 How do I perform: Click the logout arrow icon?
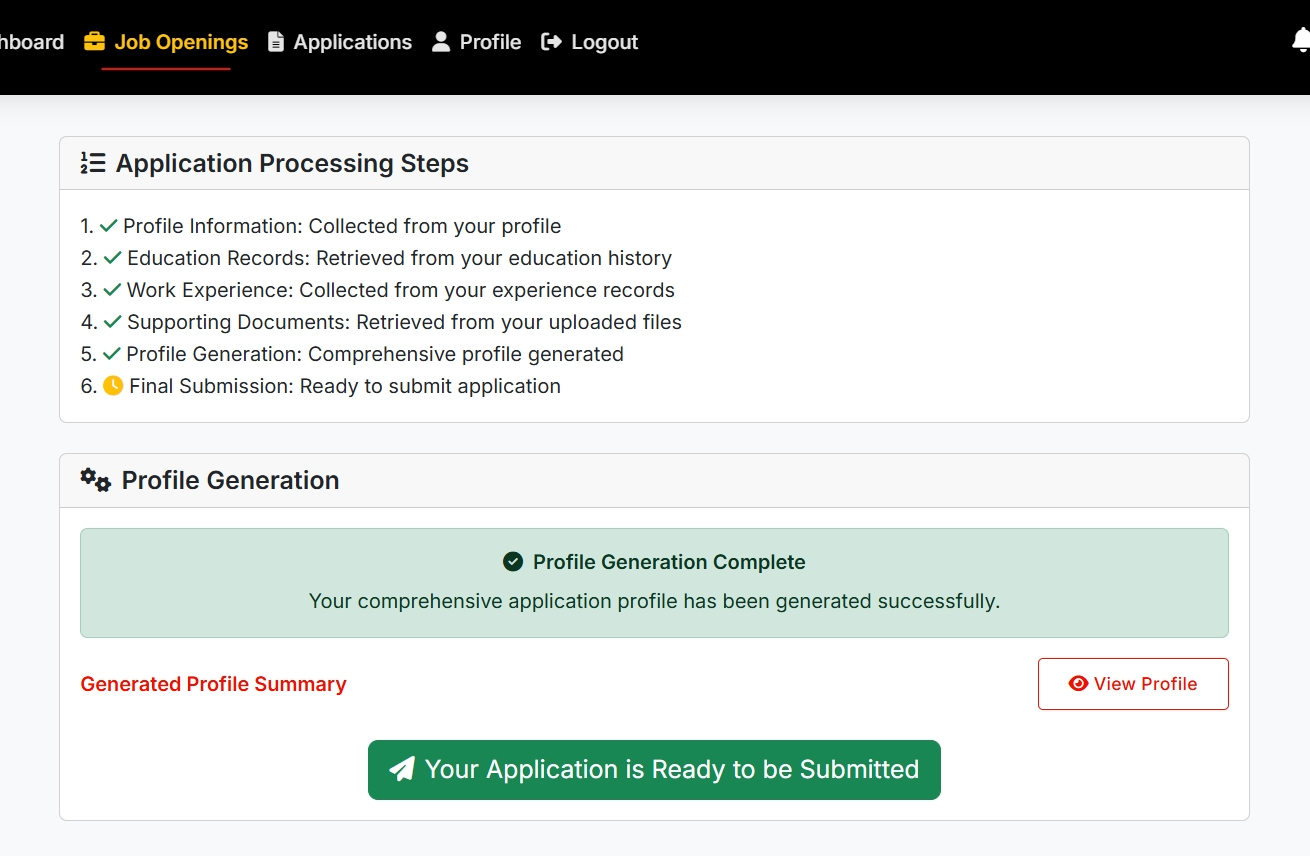tap(551, 42)
